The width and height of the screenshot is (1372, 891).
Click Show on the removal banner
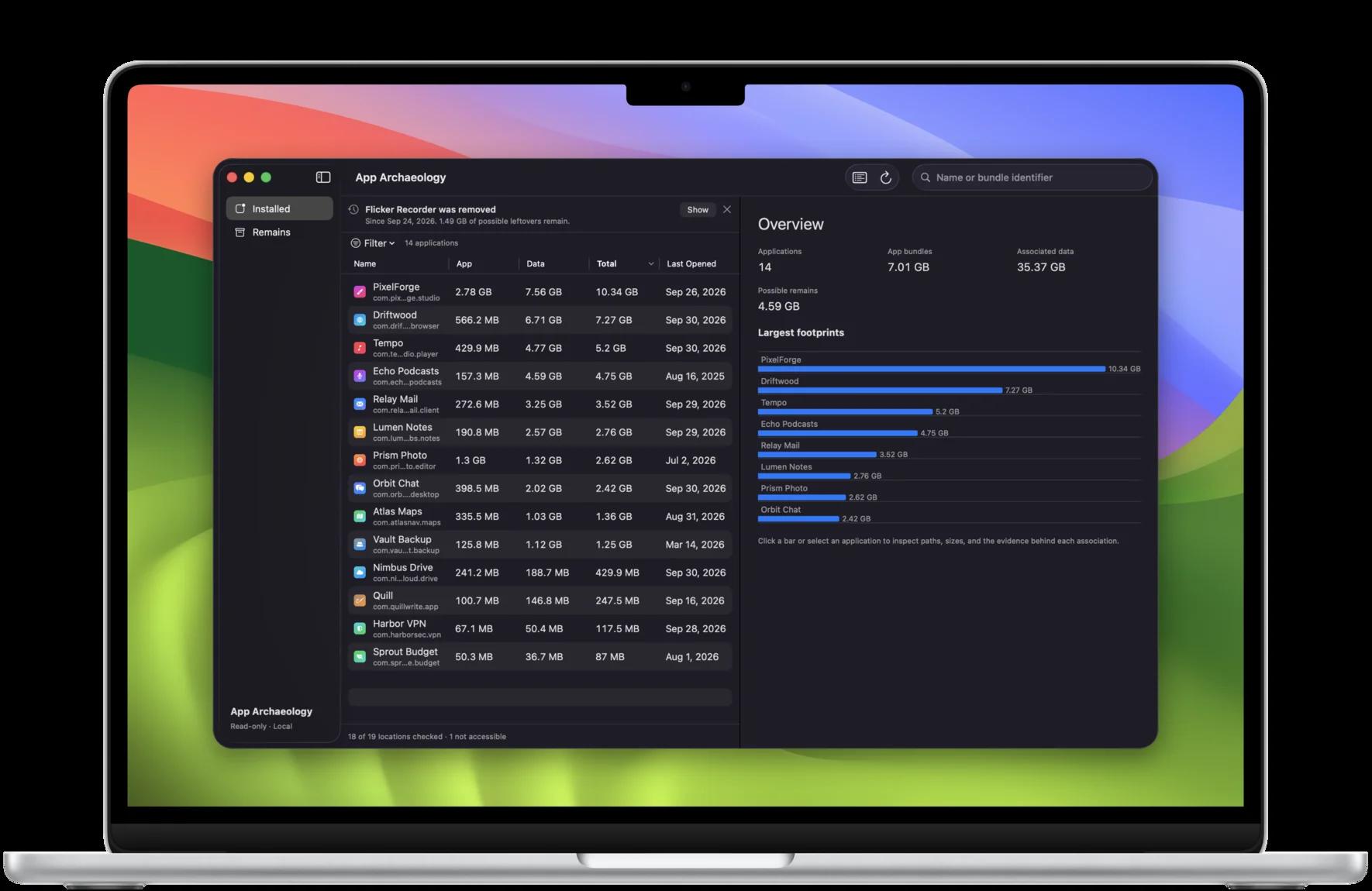click(x=698, y=210)
